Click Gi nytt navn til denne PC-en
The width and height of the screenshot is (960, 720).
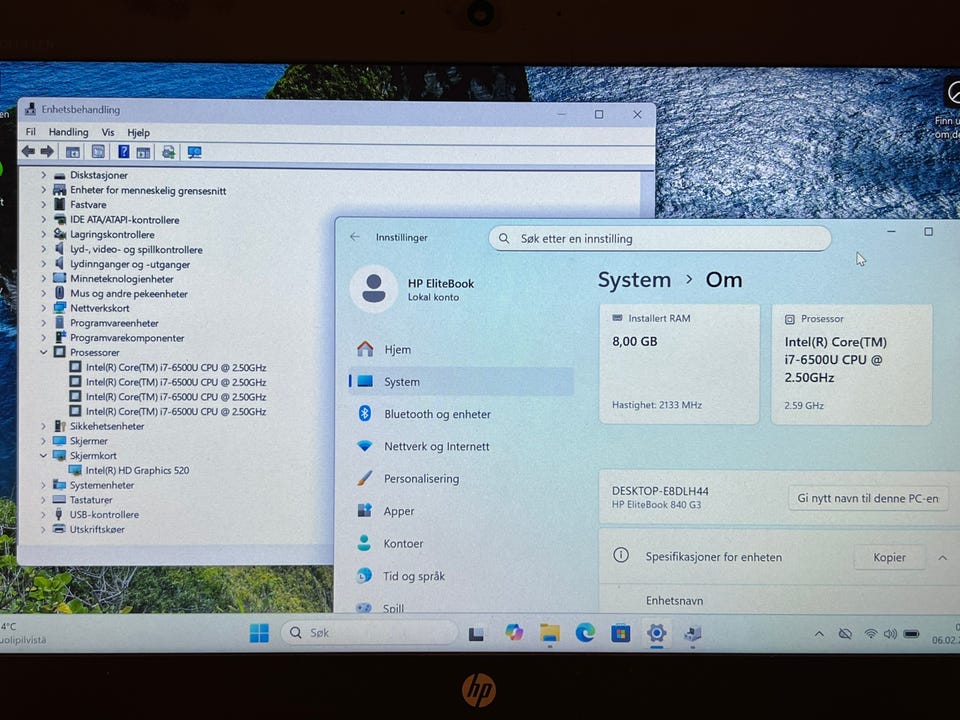(868, 498)
